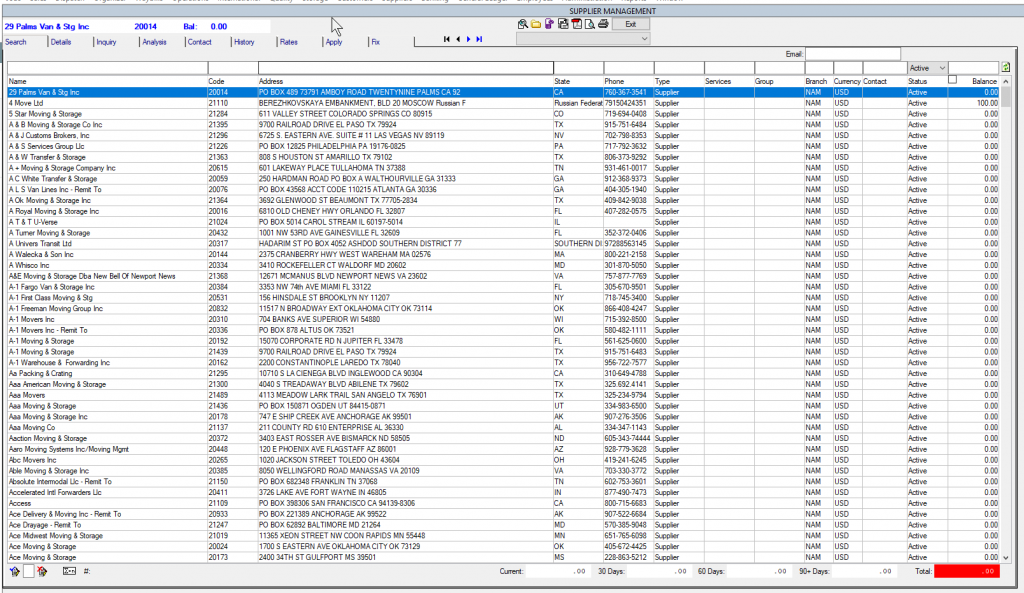Sort by the Status column header
Screen dimensions: 1024x593
tap(918, 82)
